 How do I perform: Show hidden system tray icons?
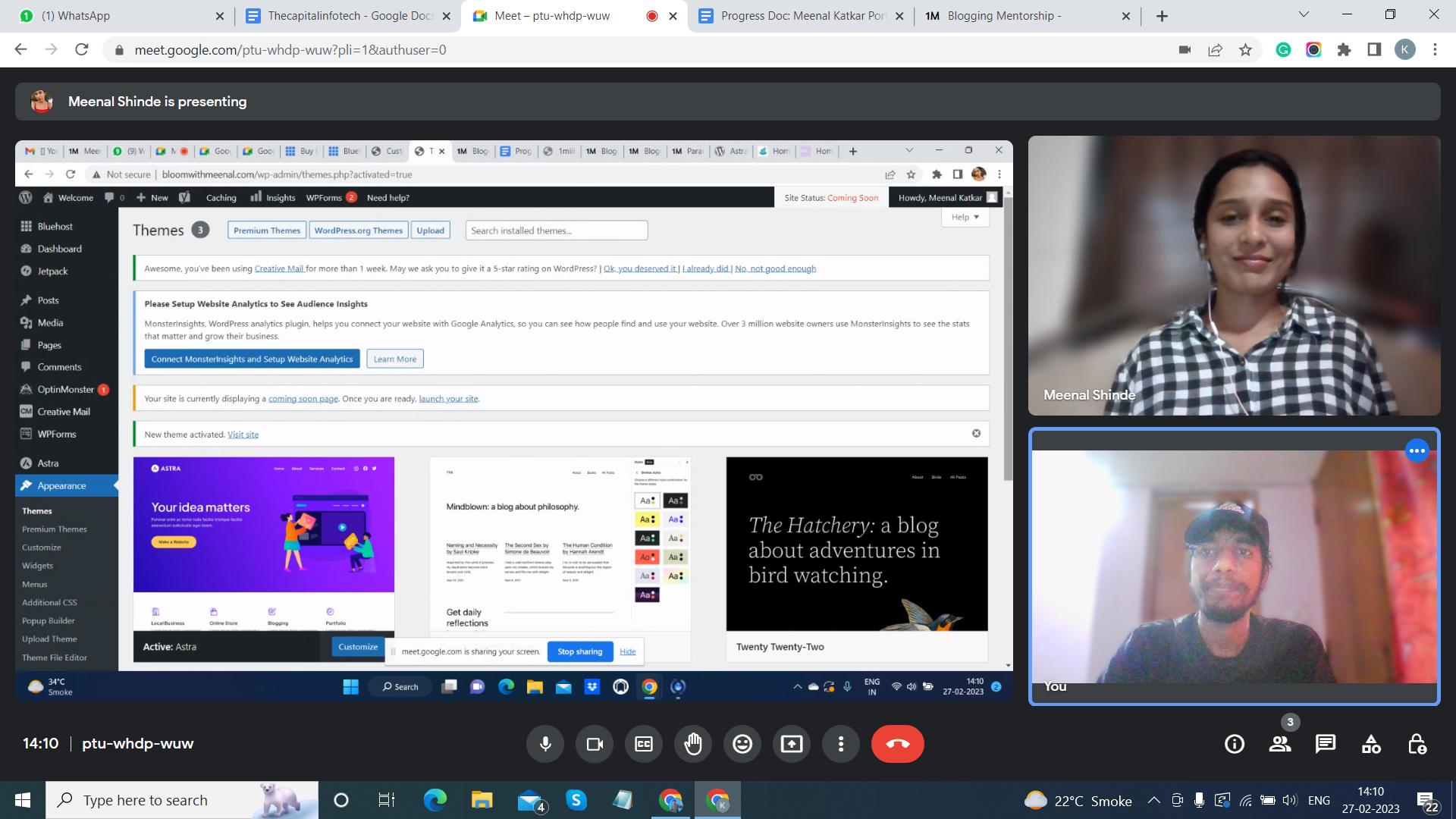(1153, 800)
